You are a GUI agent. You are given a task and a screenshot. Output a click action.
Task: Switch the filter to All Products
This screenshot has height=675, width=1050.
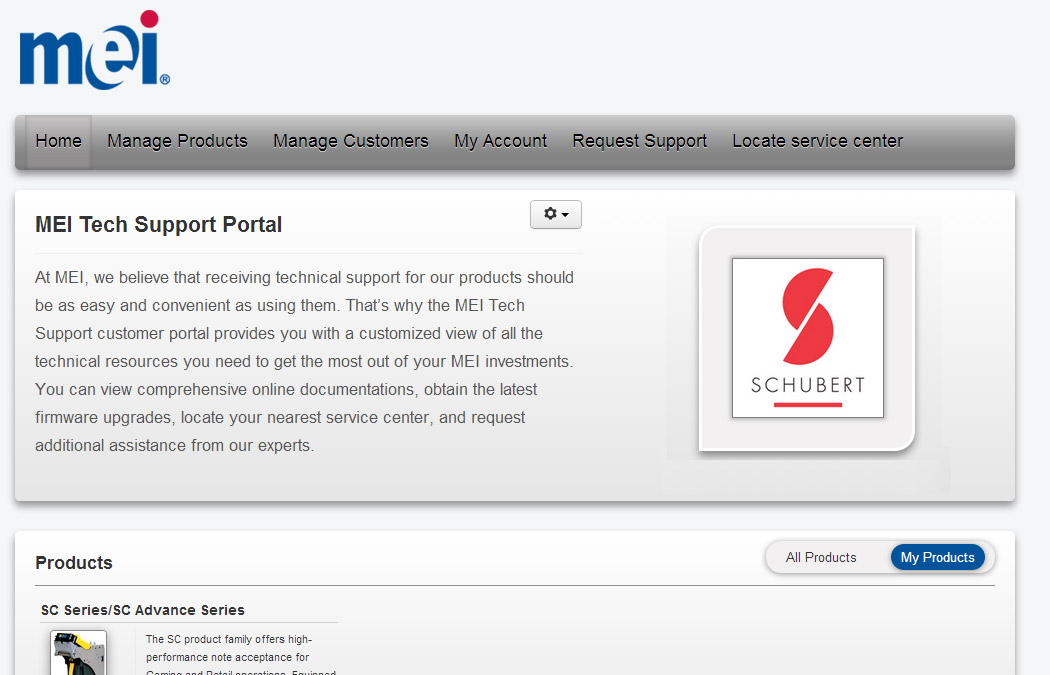point(821,558)
